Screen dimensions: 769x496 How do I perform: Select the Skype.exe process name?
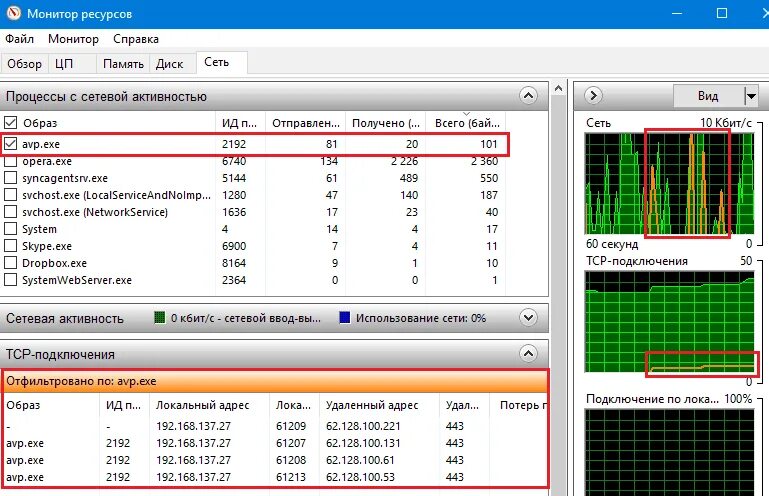point(47,246)
